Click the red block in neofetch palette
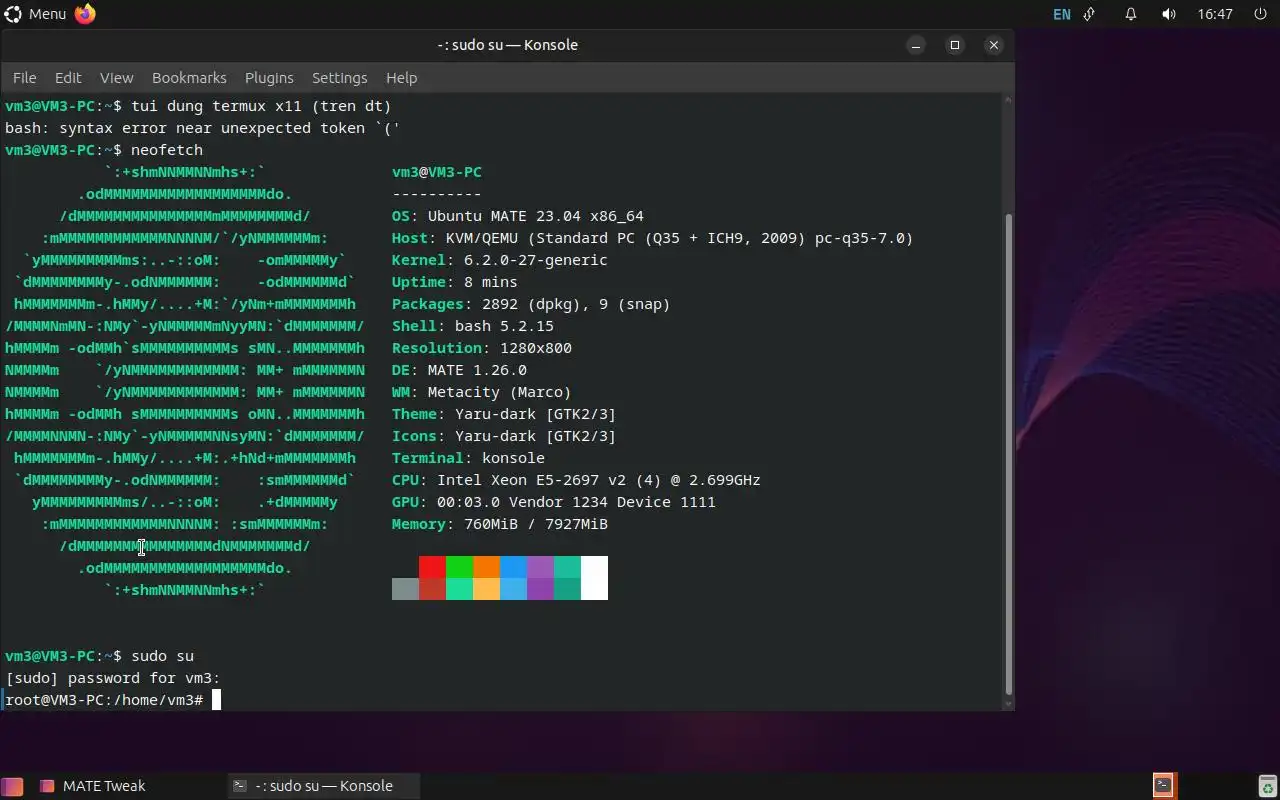The width and height of the screenshot is (1280, 800). 432,567
